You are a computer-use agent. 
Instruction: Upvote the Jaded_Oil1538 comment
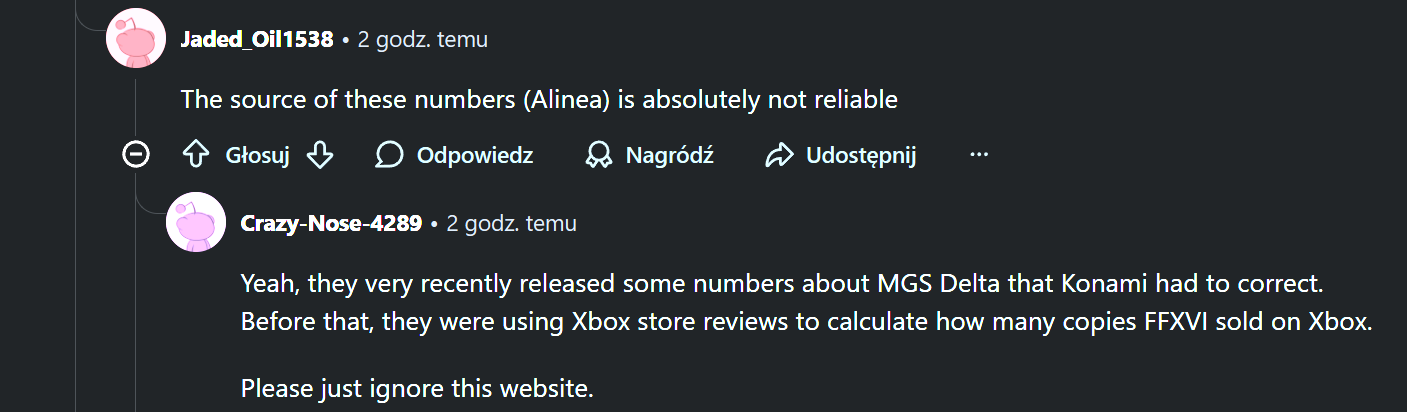[195, 155]
